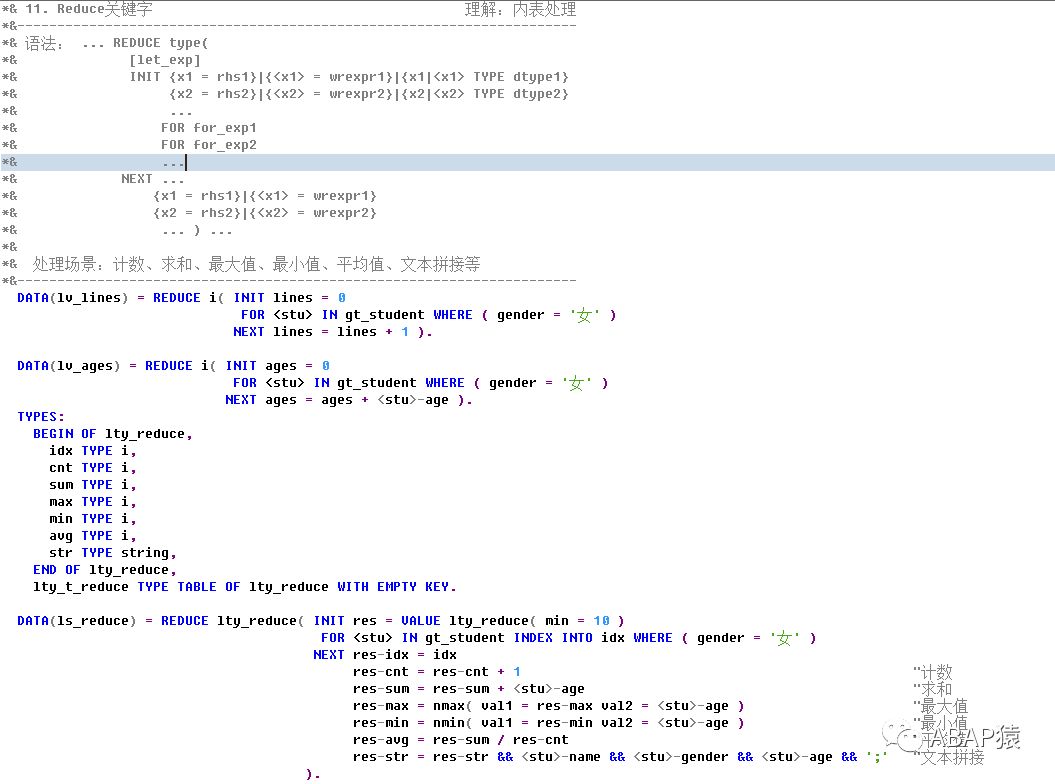Click the 'min TYPE i' field line
The height and width of the screenshot is (784, 1055).
pos(93,519)
